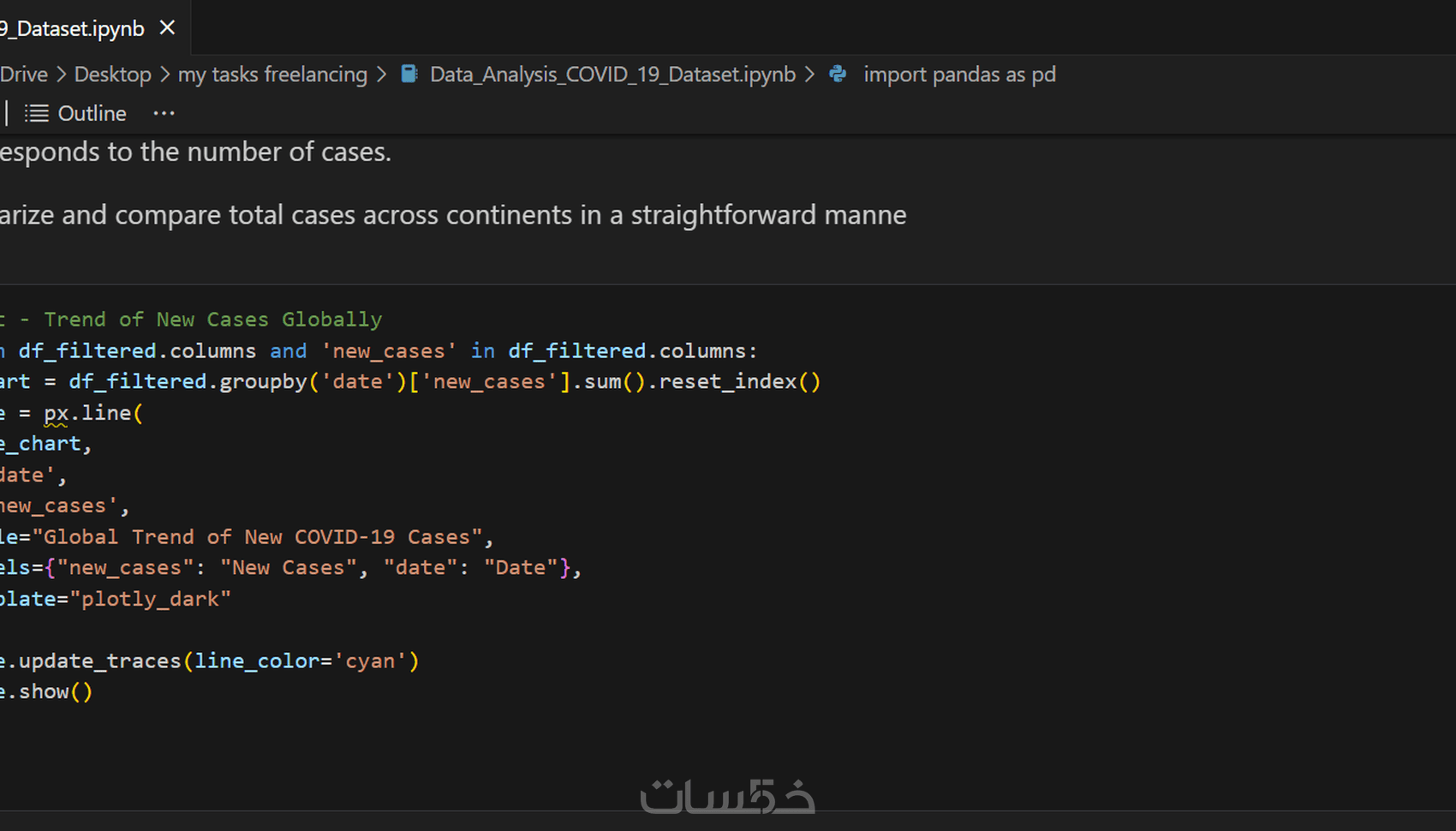
Task: Click the underlined px in px.line
Action: click(56, 413)
